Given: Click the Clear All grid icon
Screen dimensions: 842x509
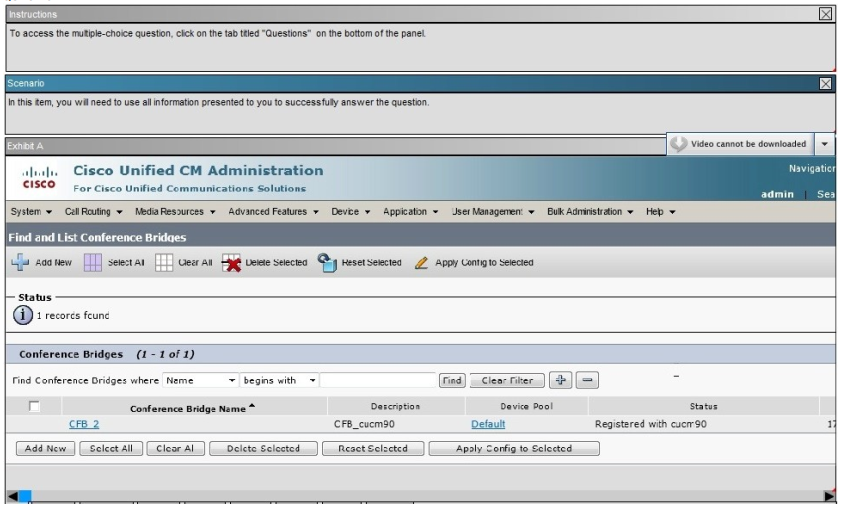Looking at the screenshot, I should (x=164, y=262).
